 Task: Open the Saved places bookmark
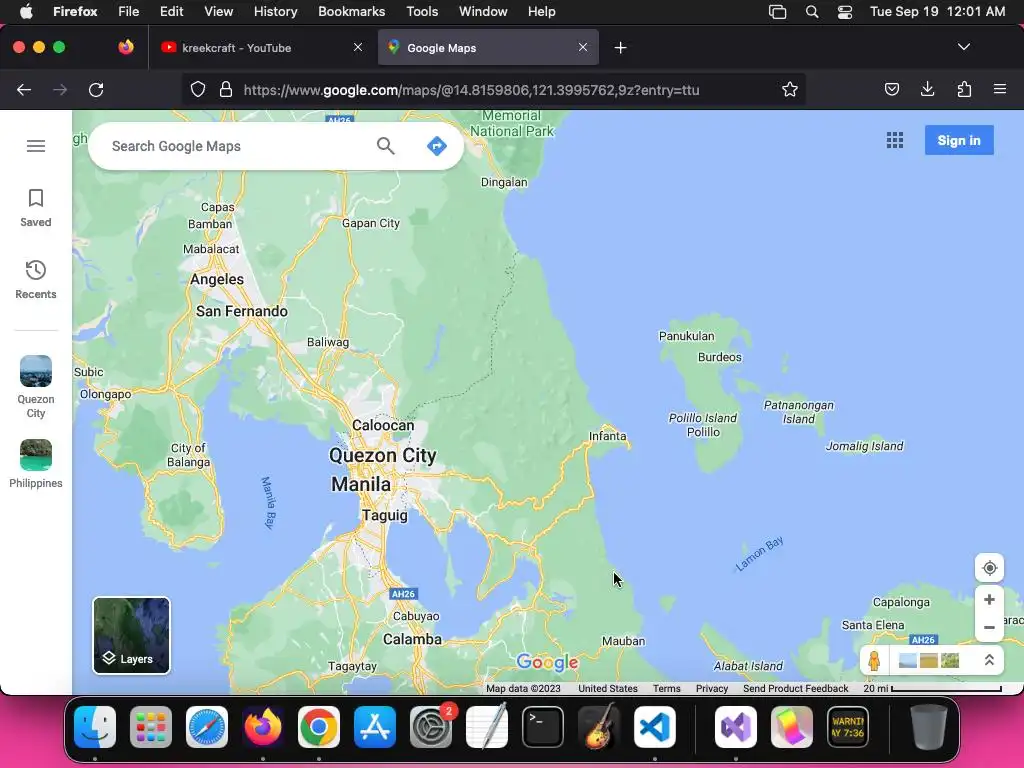point(36,208)
